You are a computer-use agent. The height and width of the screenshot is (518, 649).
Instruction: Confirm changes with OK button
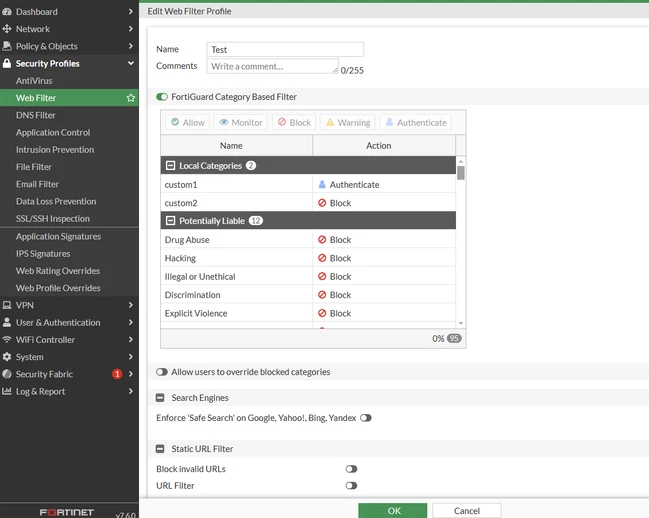click(392, 511)
